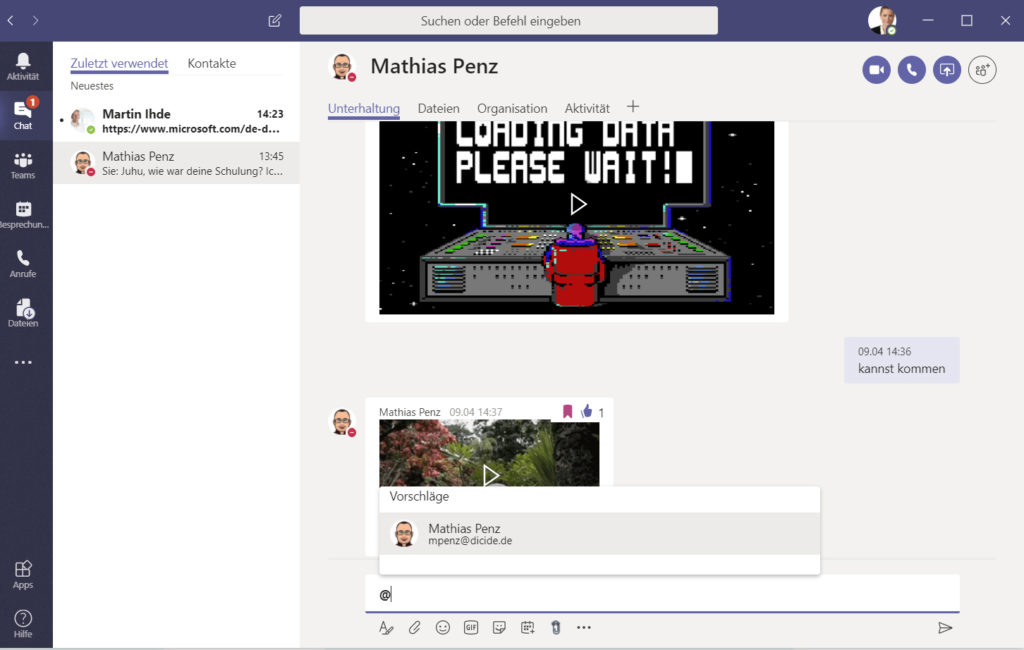The width and height of the screenshot is (1024, 650).
Task: Open the text formatting options
Action: coord(386,628)
